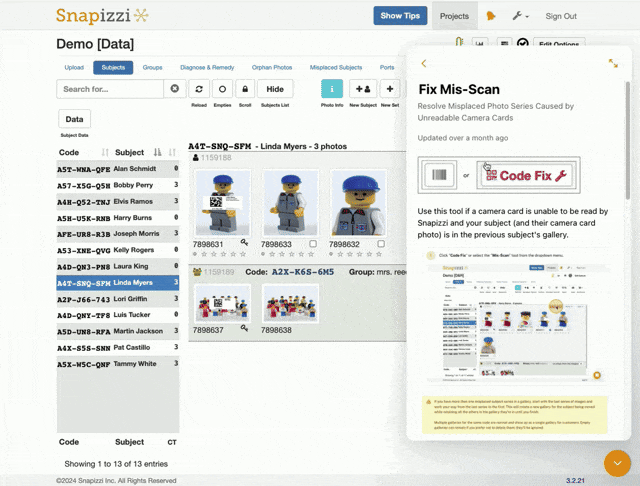The height and width of the screenshot is (486, 640).
Task: Click the barcode icon in the help panel
Action: pos(439,175)
